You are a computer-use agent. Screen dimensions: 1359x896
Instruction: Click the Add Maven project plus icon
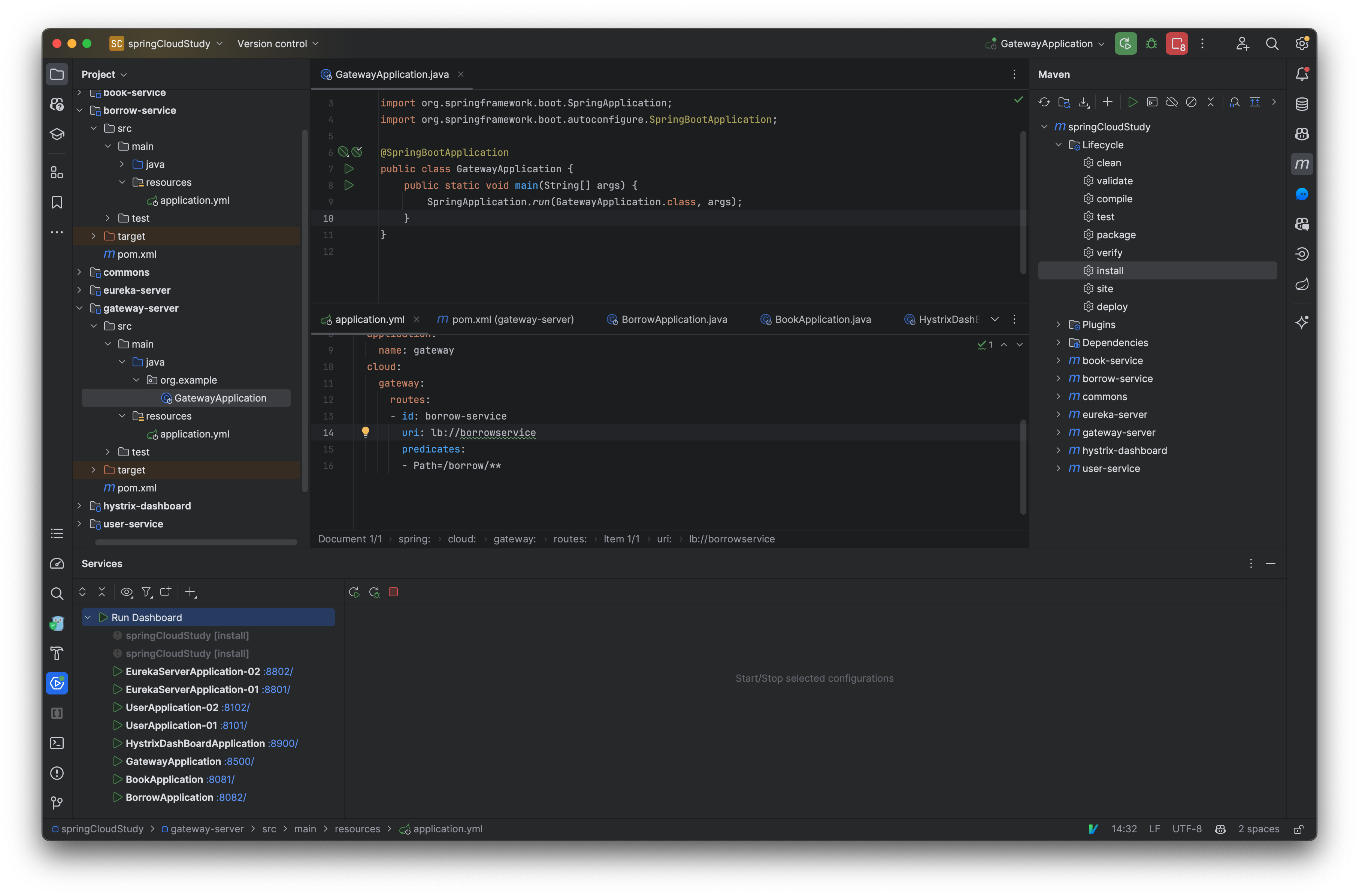(x=1108, y=102)
